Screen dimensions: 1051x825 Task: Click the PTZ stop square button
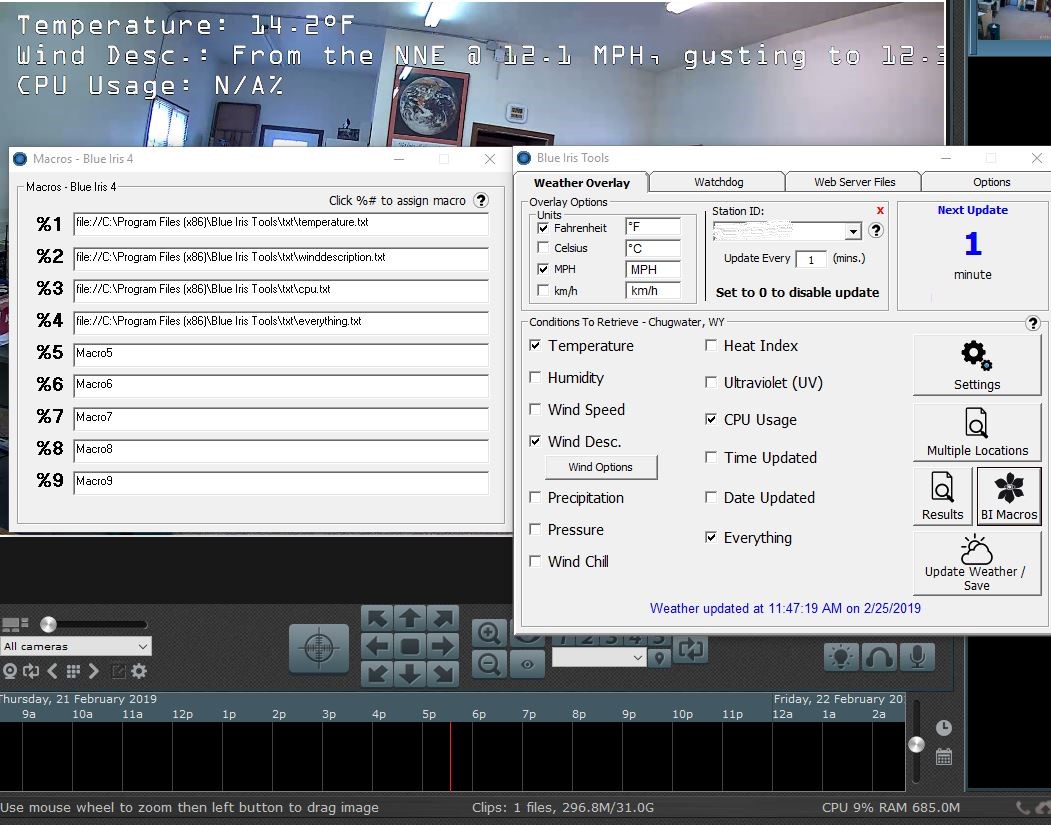[x=410, y=647]
